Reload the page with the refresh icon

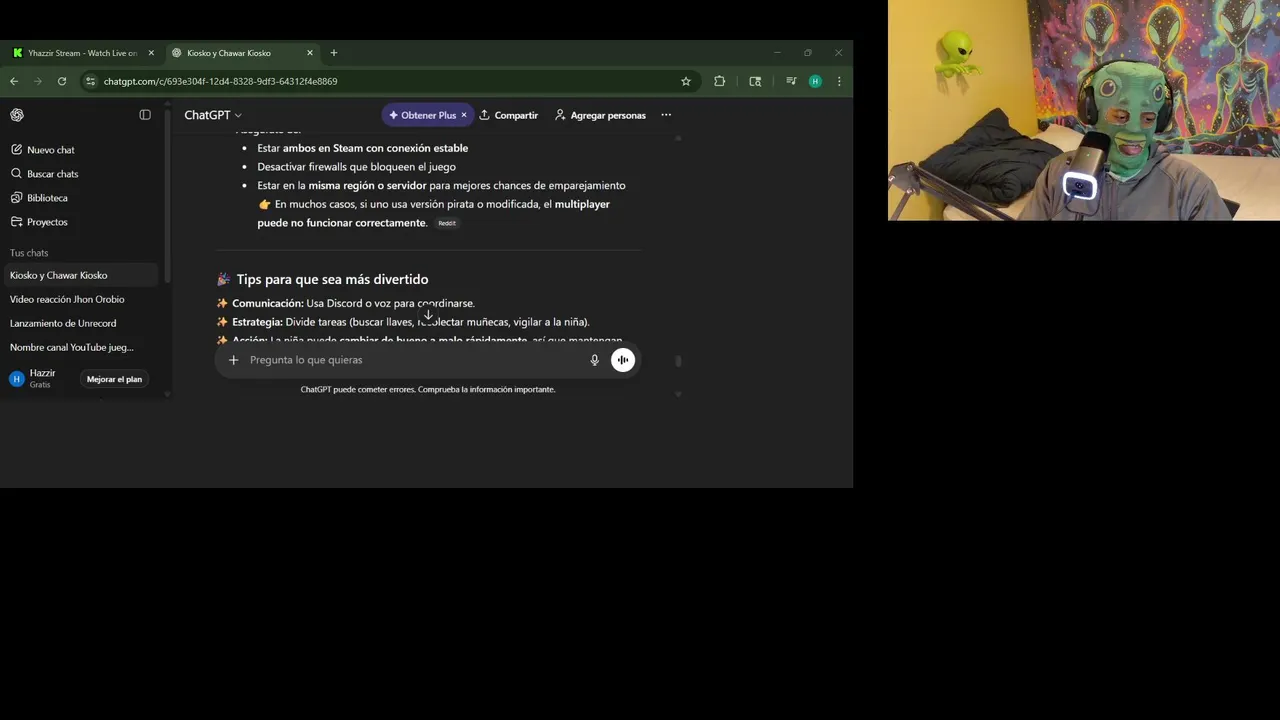62,81
